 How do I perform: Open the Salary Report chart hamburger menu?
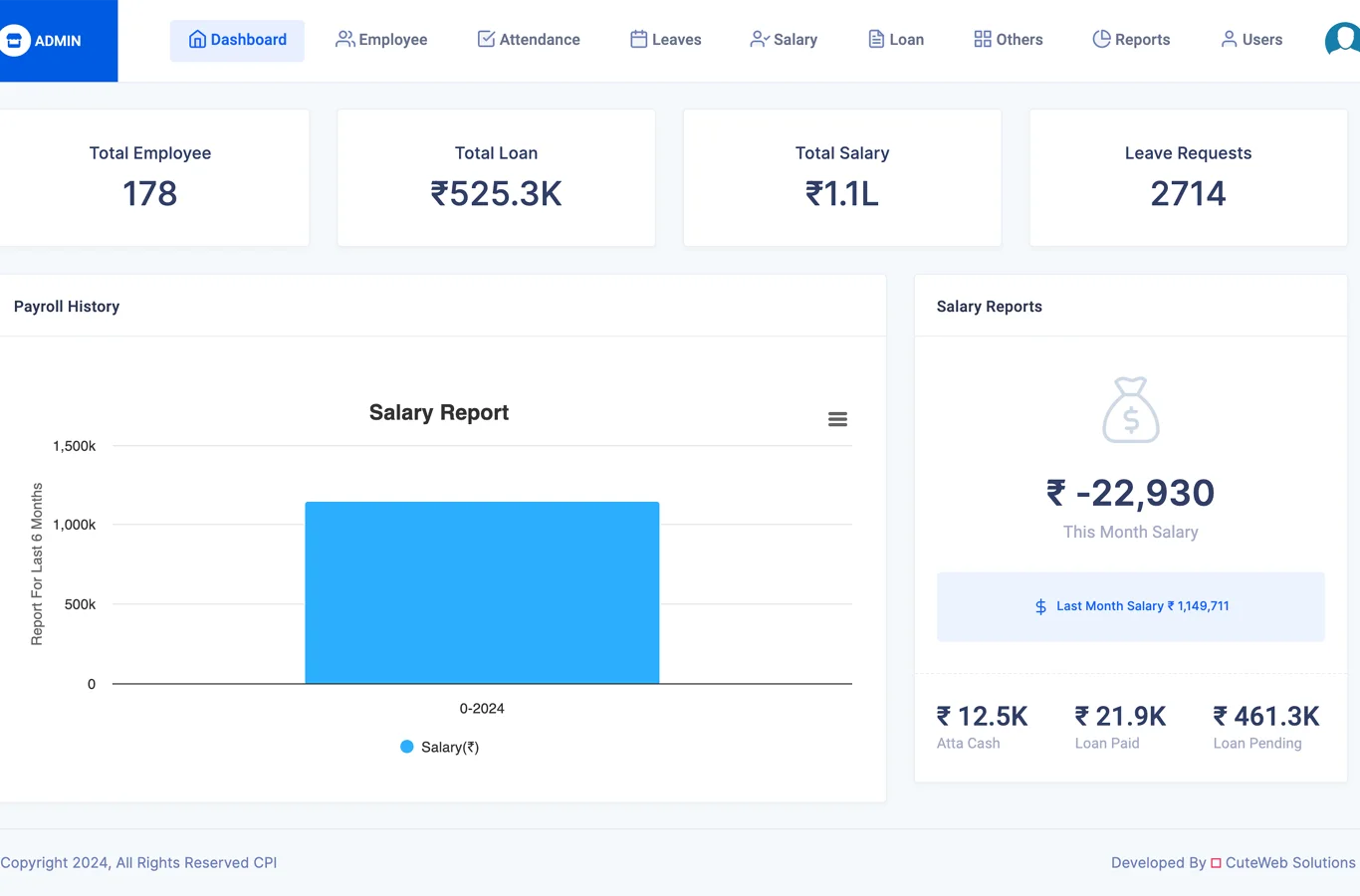click(837, 419)
